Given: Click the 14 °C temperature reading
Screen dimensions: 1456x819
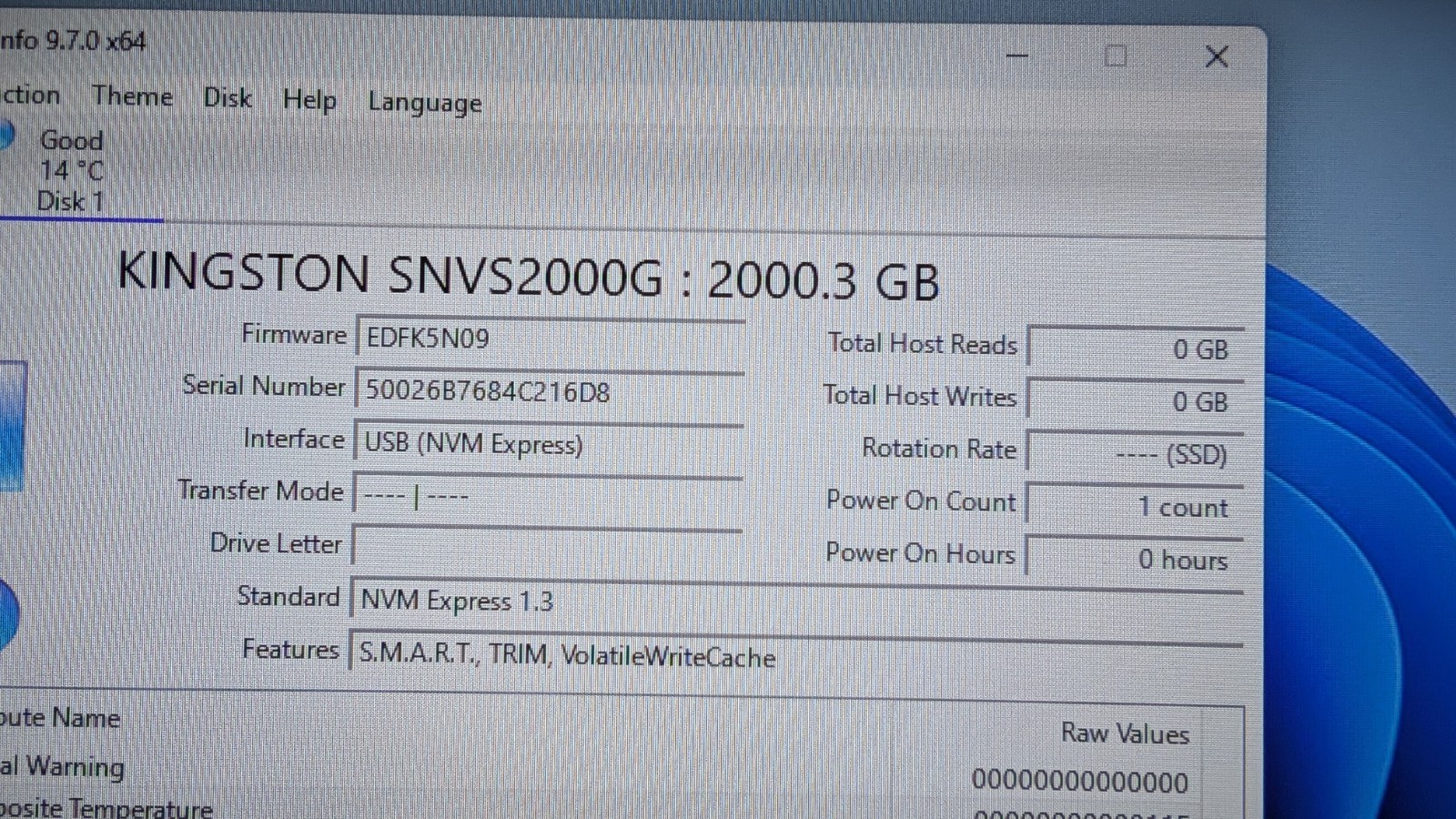Looking at the screenshot, I should (x=72, y=170).
